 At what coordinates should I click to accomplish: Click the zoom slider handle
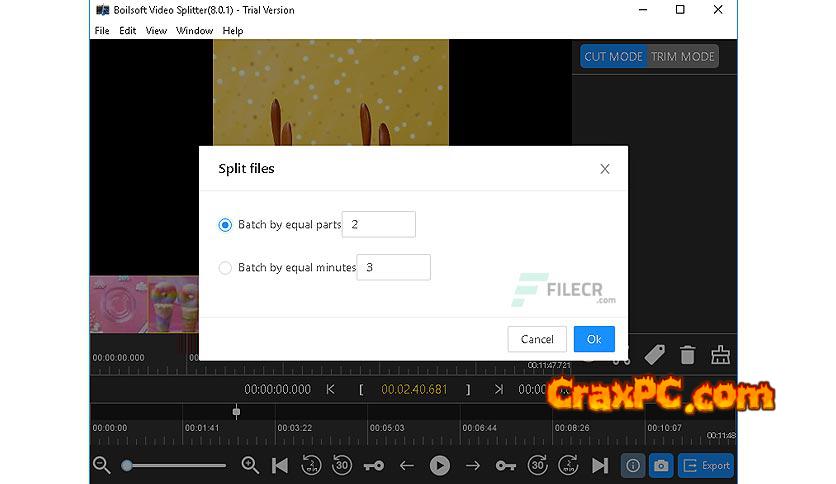click(x=127, y=465)
